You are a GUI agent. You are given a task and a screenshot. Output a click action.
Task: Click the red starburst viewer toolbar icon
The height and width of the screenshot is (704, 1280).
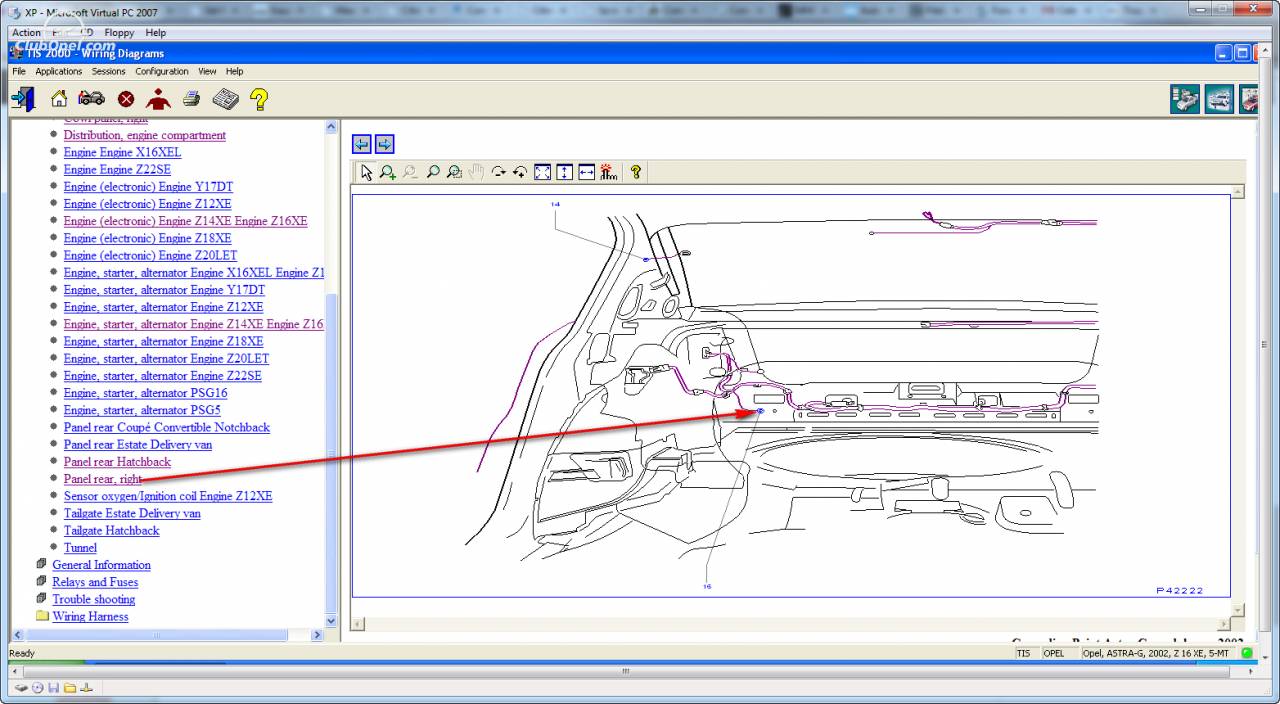pyautogui.click(x=608, y=172)
